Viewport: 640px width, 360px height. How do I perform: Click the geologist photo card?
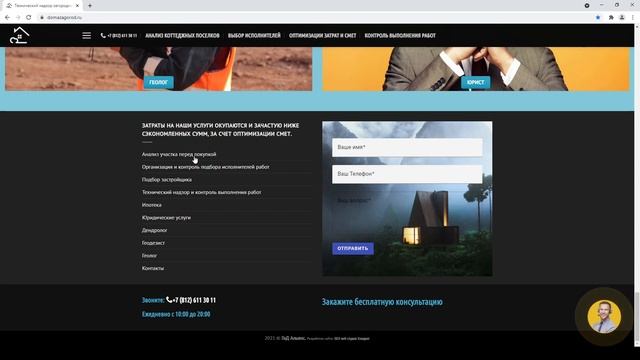tap(158, 69)
